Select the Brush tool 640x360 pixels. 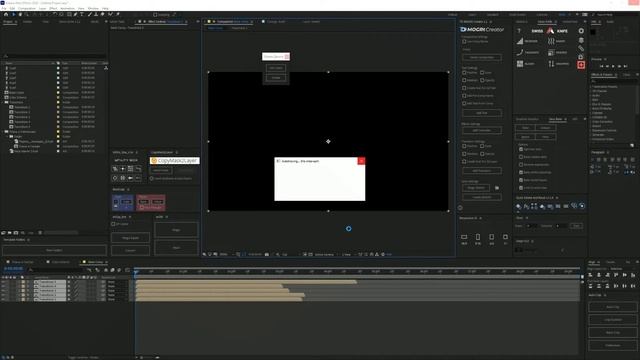coord(89,14)
